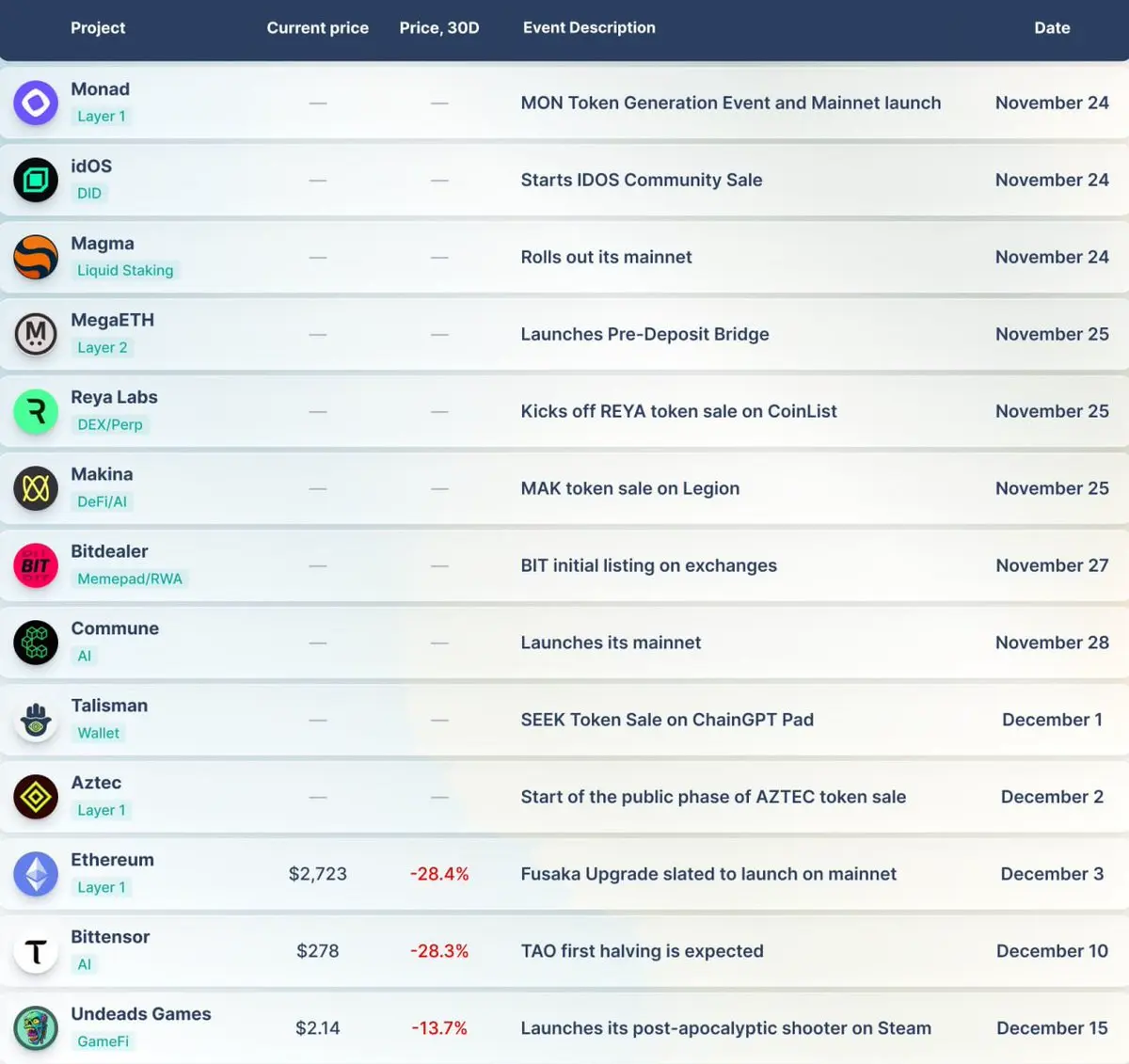Select the Layer 1 tag under Ethereum

pos(102,888)
